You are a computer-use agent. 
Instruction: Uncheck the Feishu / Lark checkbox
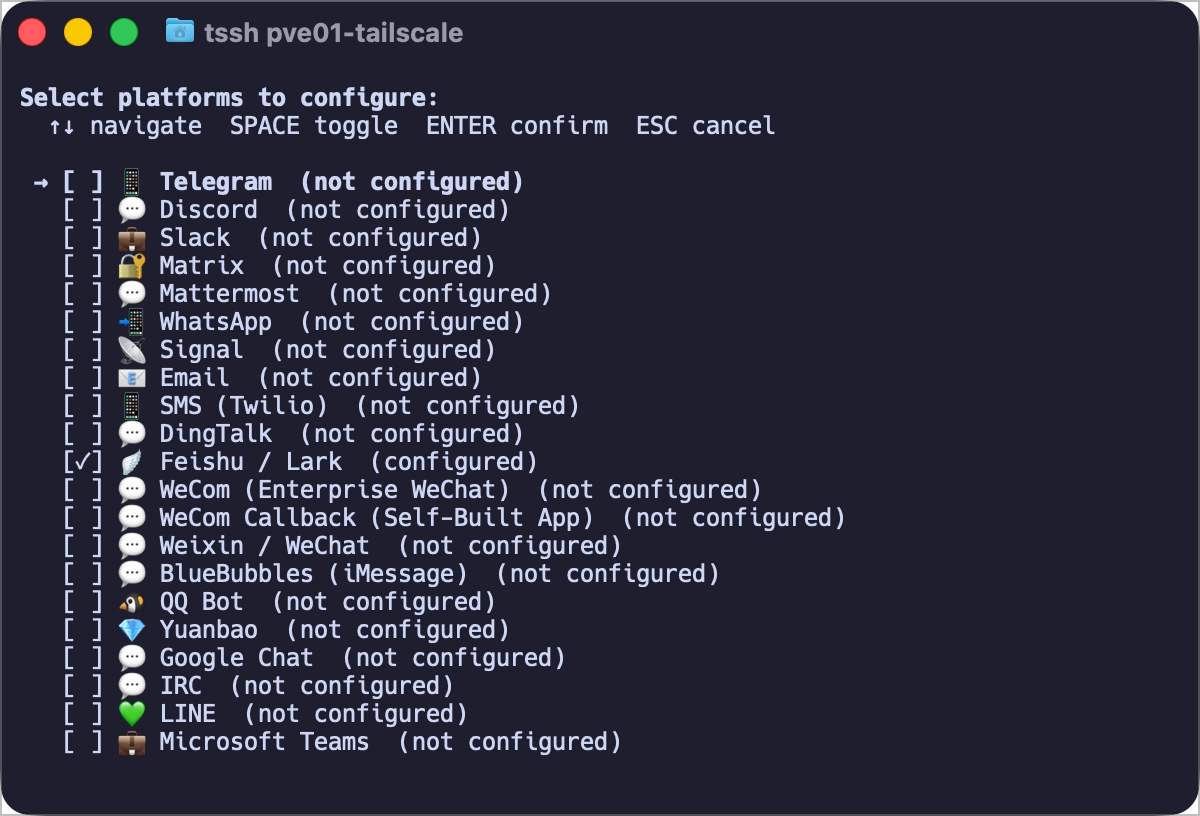click(82, 462)
